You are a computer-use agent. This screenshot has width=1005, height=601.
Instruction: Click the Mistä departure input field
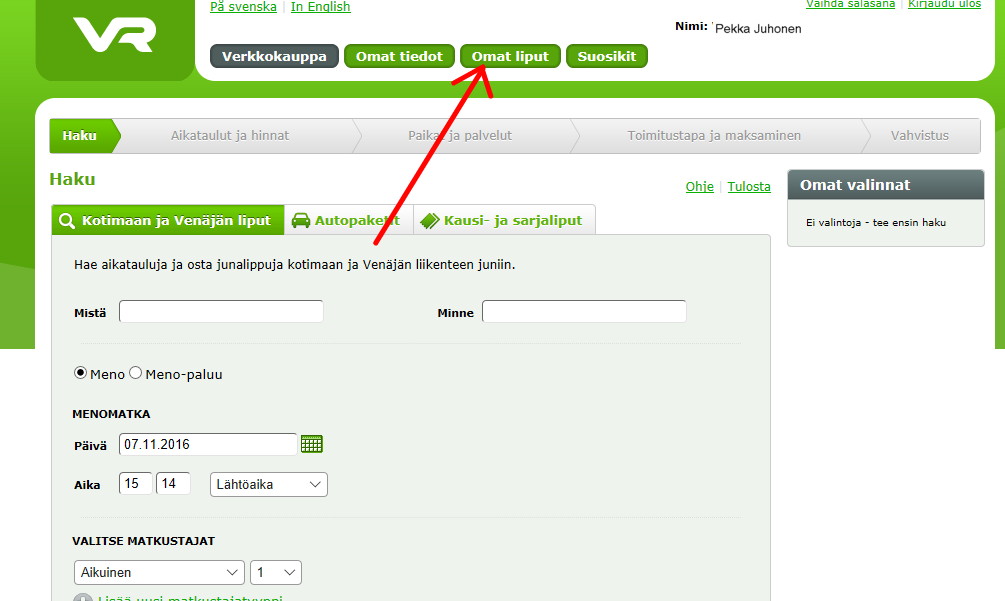click(221, 312)
